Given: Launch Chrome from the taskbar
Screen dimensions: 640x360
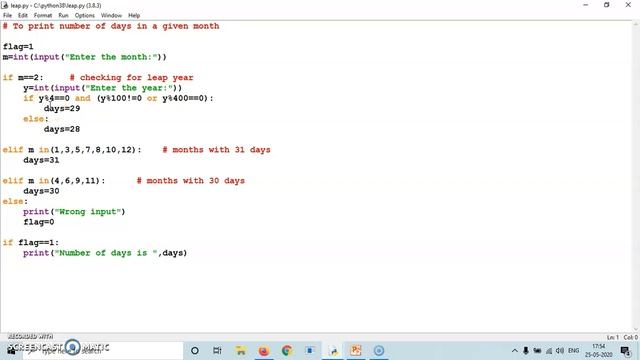Looking at the screenshot, I should click(287, 351).
